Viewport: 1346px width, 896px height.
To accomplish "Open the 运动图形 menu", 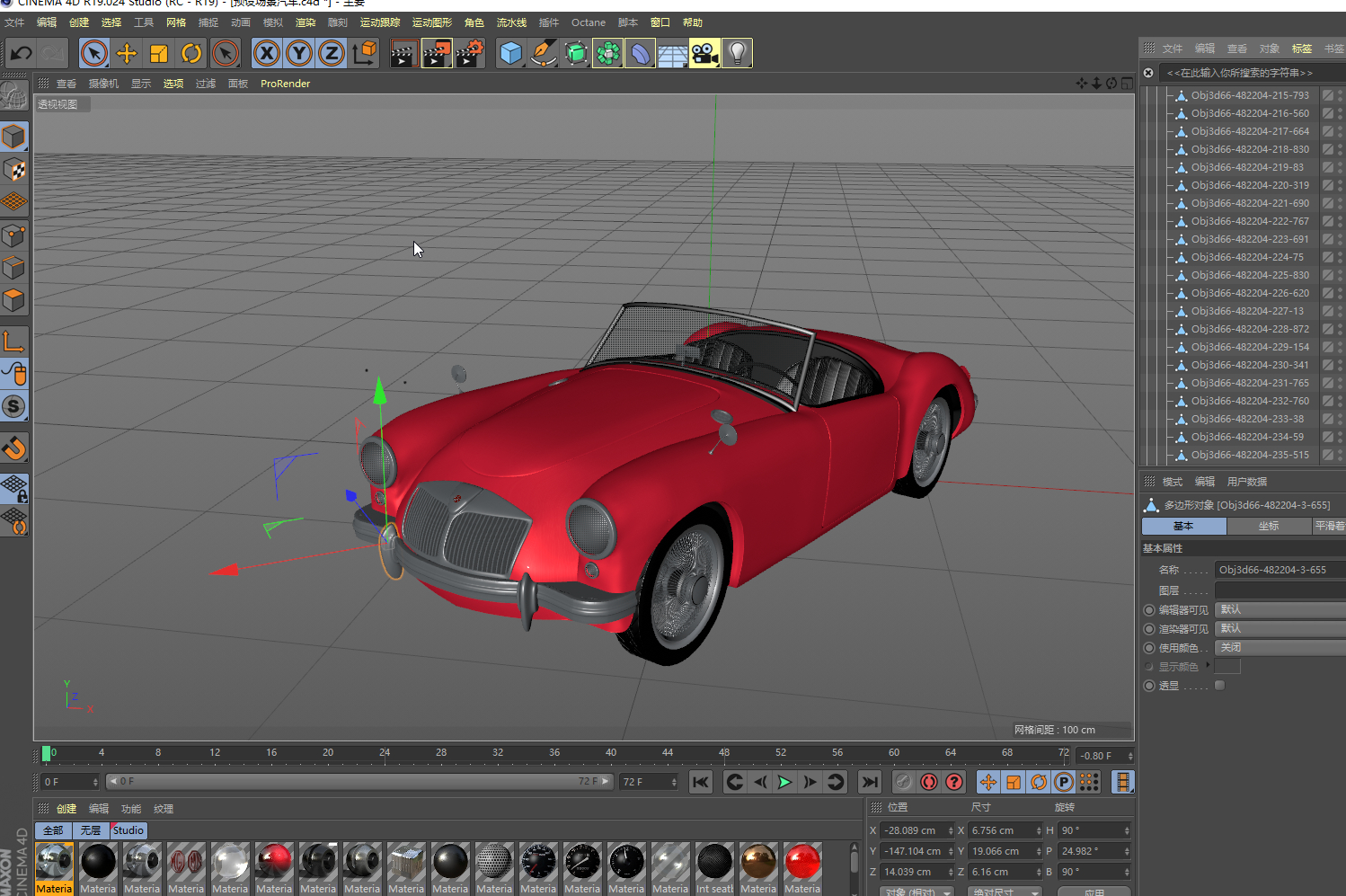I will (432, 22).
